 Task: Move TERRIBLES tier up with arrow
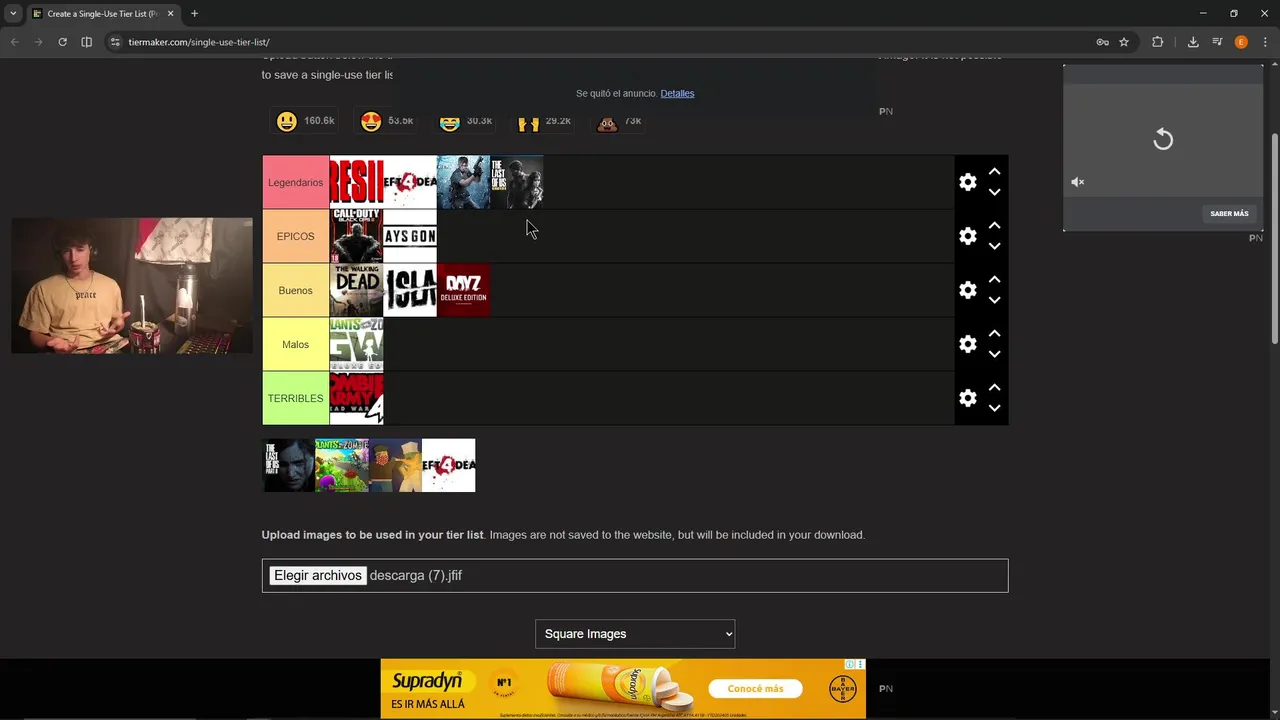994,388
